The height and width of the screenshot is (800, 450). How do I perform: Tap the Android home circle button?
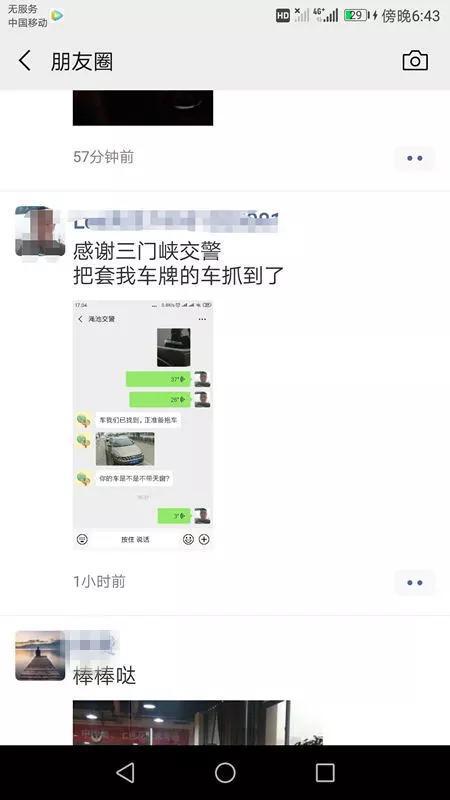coord(225,772)
